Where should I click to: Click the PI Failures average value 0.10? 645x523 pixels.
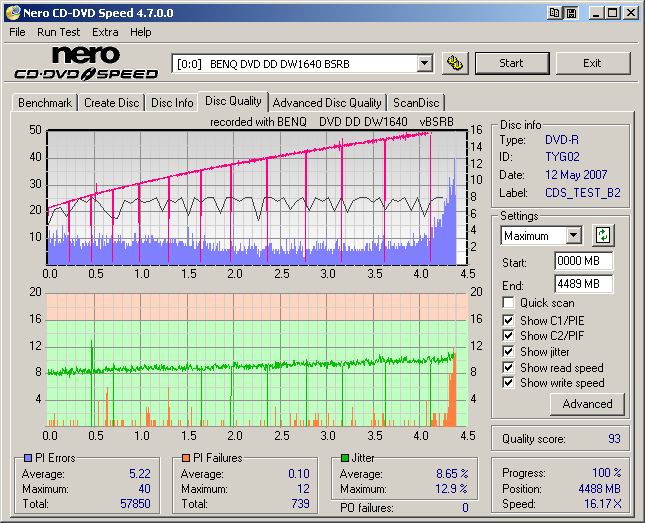coord(299,474)
